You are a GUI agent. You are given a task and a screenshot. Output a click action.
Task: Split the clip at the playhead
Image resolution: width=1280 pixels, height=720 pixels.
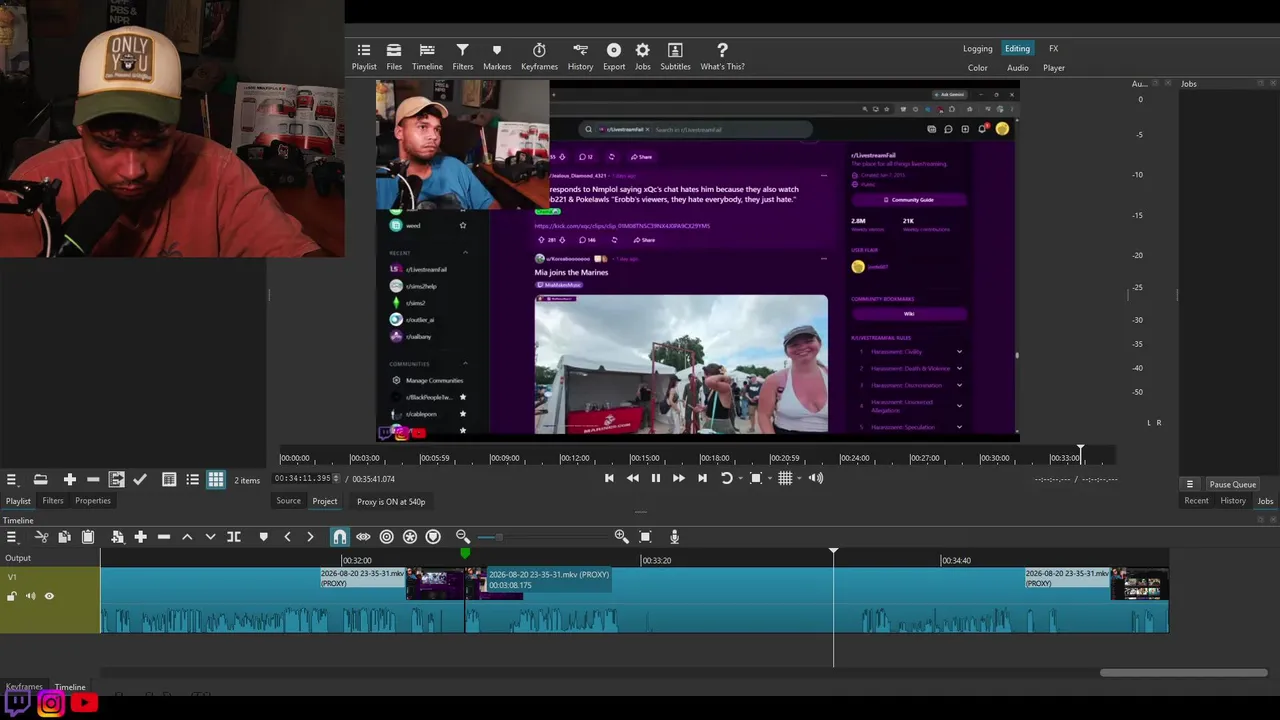[234, 537]
